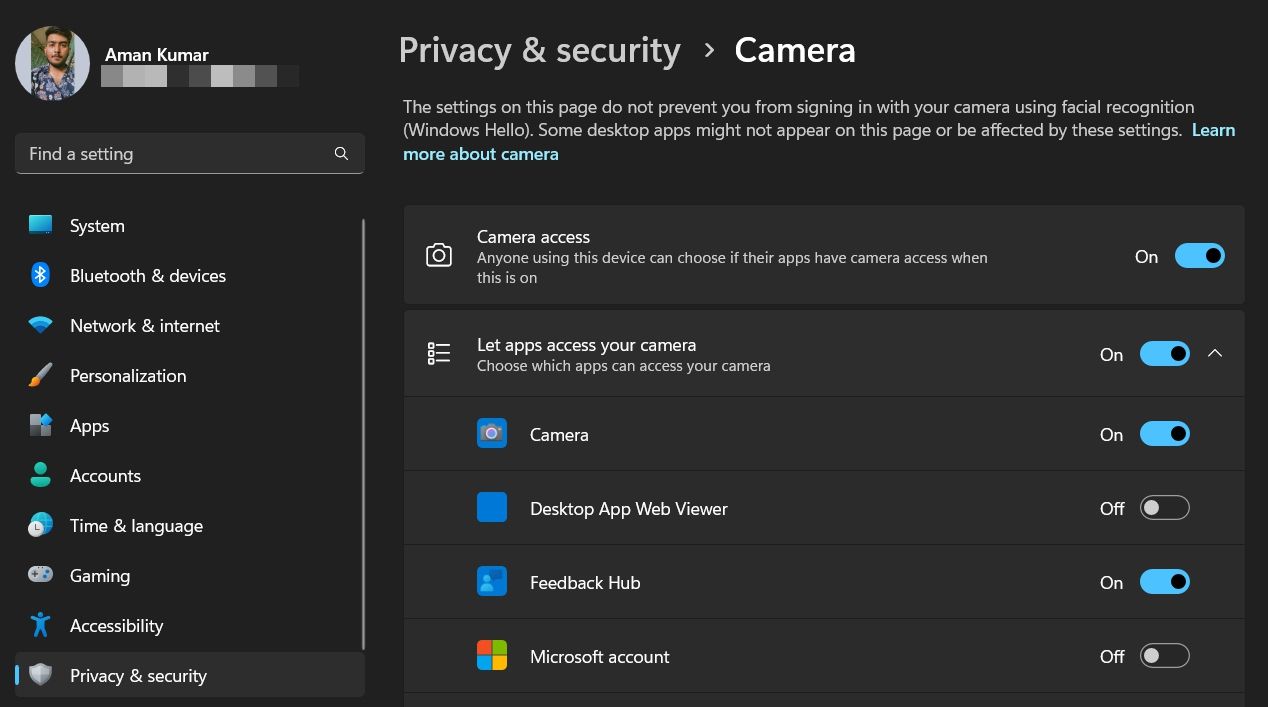Open the System settings category
The image size is (1268, 707).
190,226
